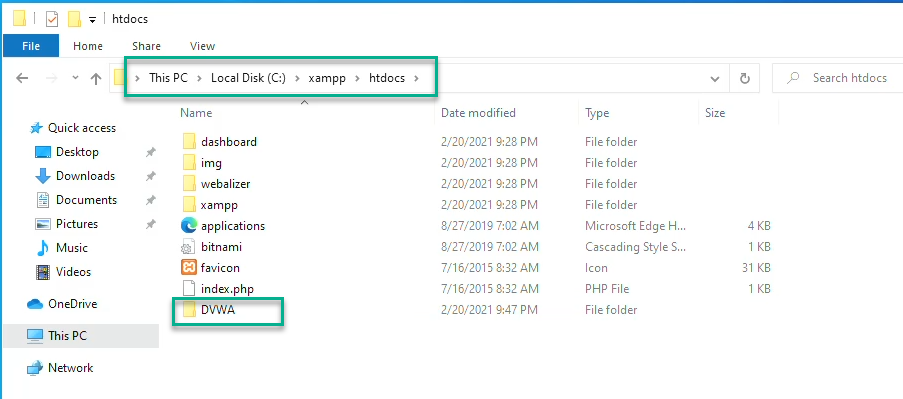Click the Edge icon beside applications
The height and width of the screenshot is (399, 903).
(x=189, y=226)
